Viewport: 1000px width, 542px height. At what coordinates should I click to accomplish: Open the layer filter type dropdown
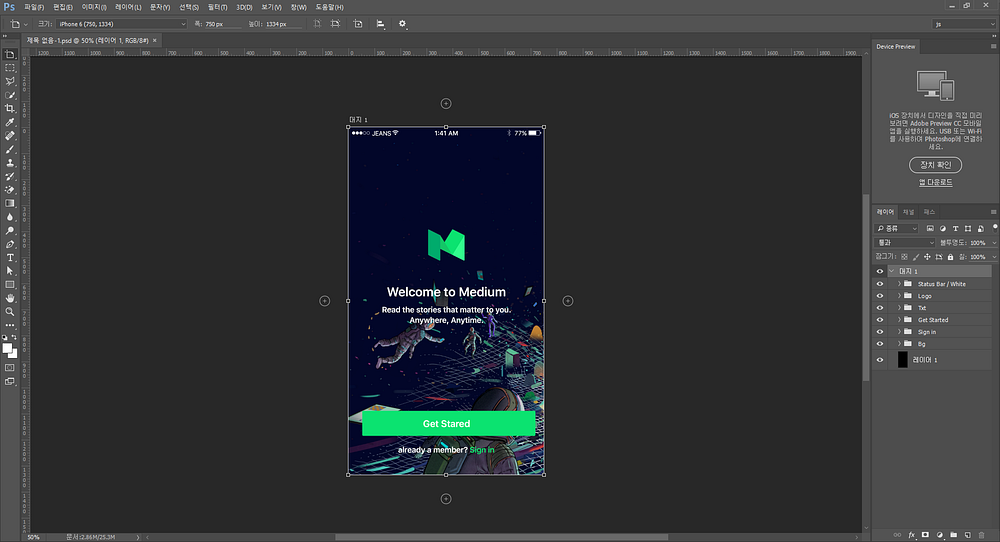(897, 228)
